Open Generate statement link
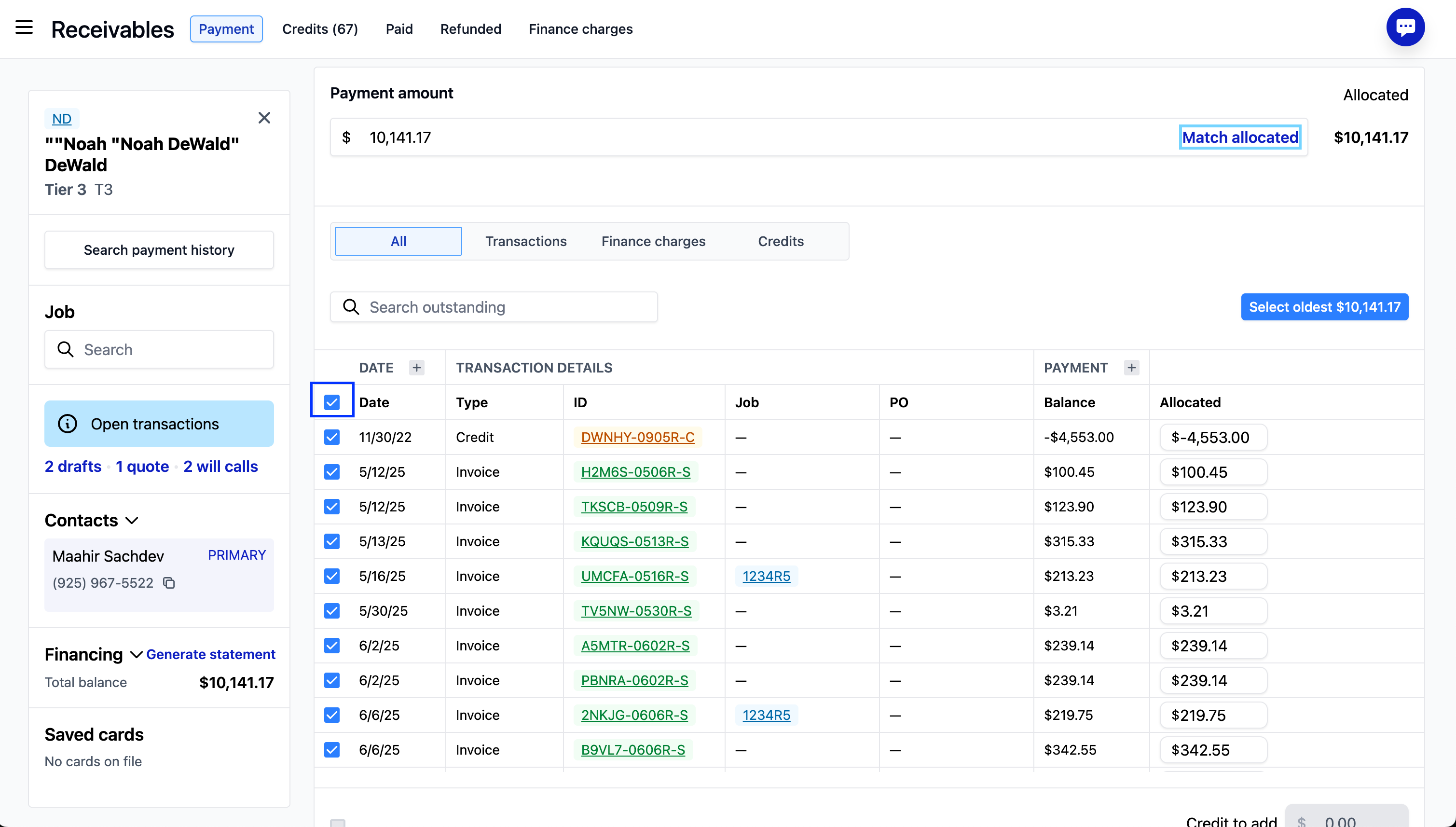 click(211, 654)
